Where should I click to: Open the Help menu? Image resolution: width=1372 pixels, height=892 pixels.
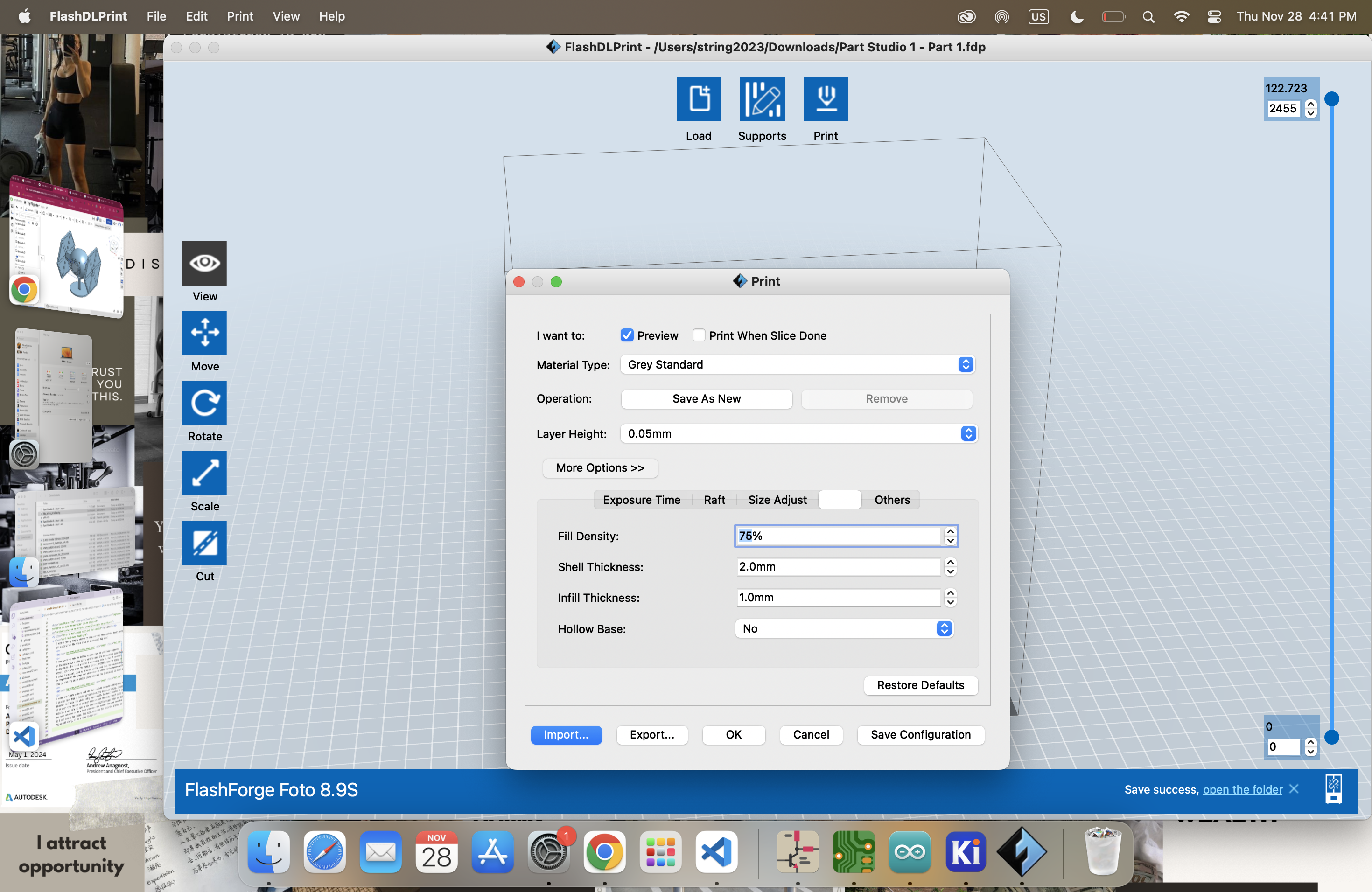coord(332,16)
